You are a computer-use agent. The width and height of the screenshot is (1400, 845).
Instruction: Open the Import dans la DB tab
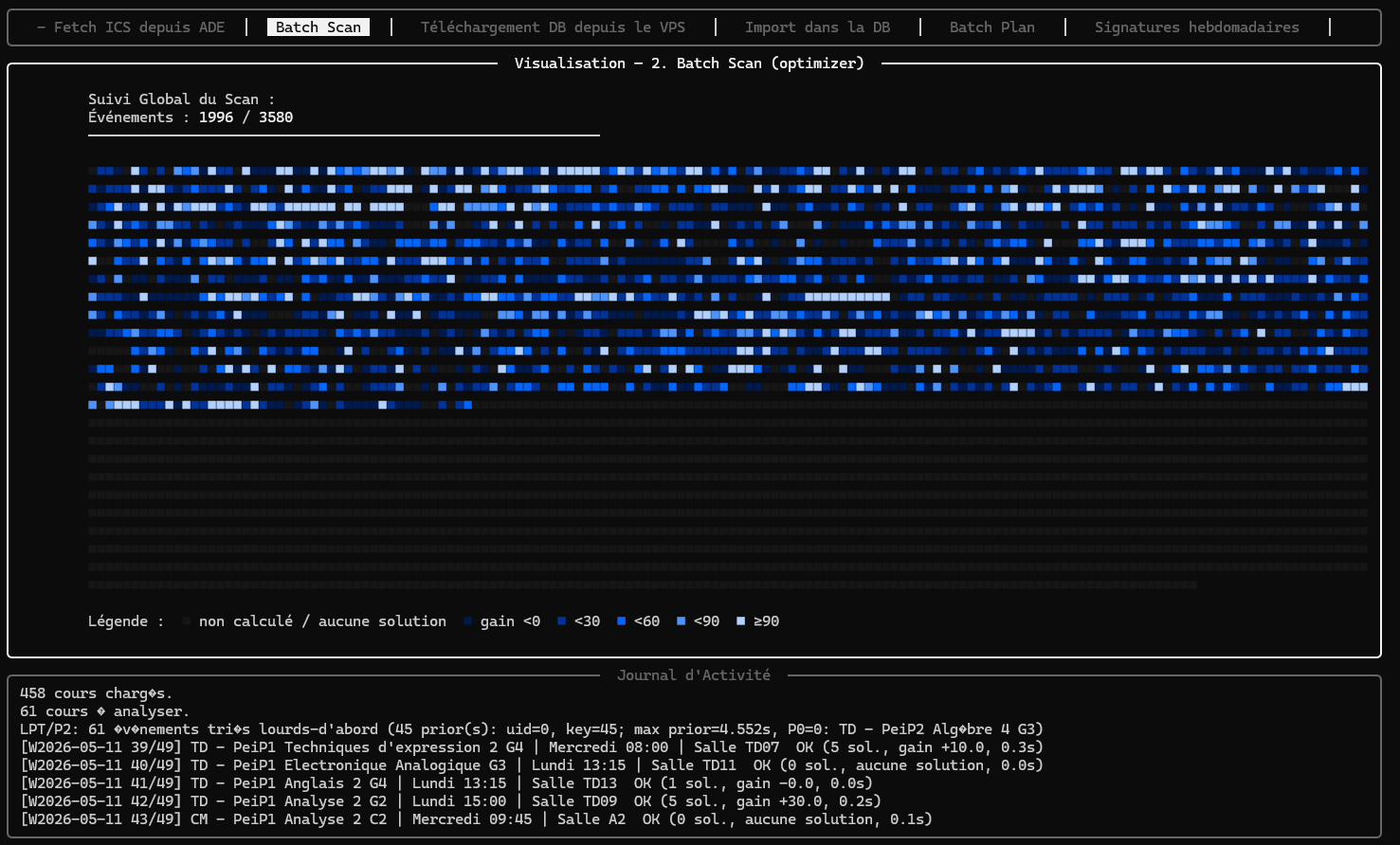[817, 27]
